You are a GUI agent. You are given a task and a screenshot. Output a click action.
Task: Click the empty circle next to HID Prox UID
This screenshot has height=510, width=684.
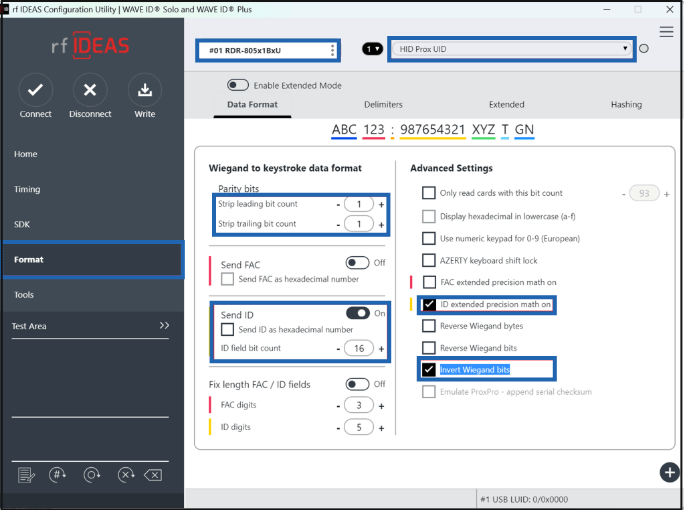(644, 48)
